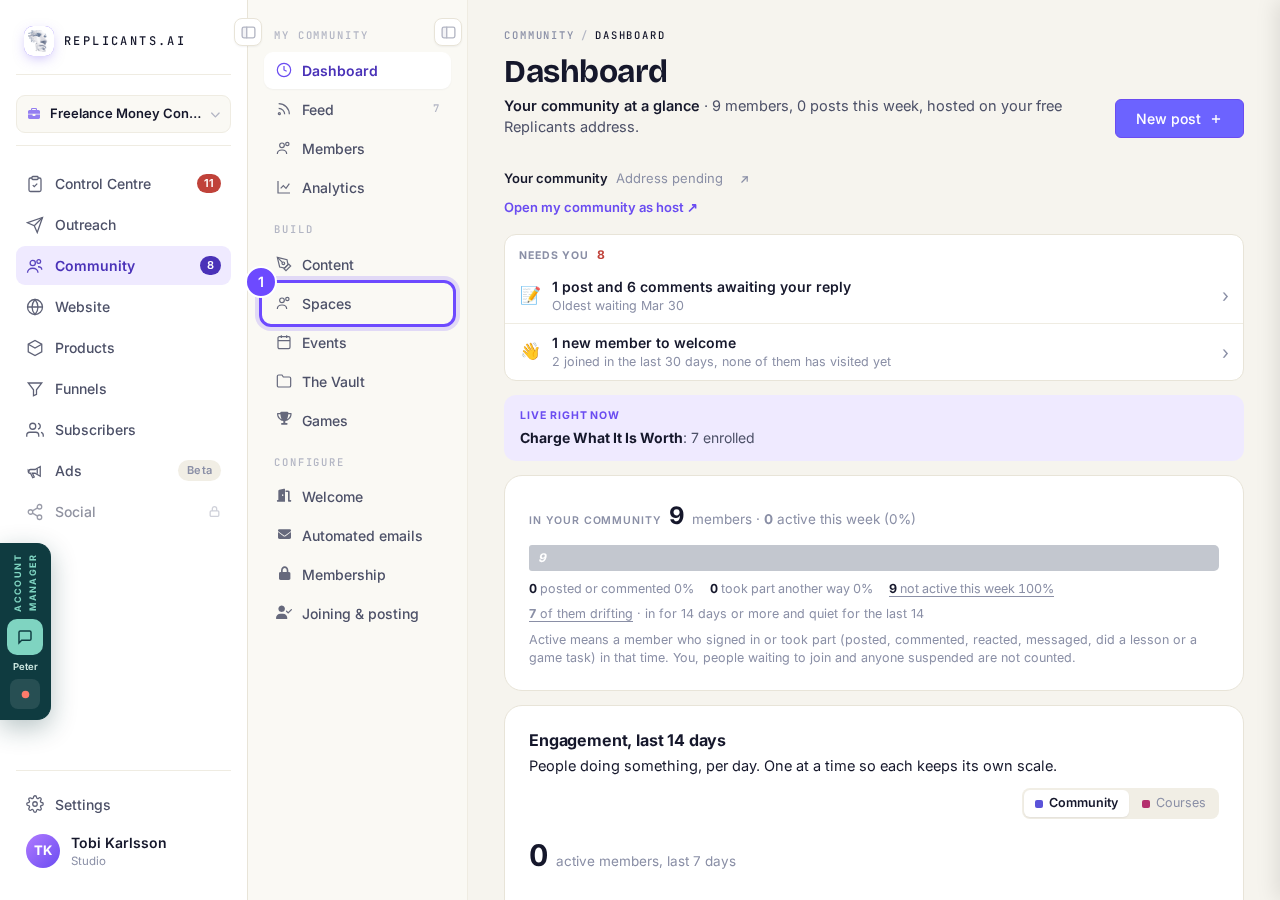Viewport: 1280px width, 900px height.
Task: Expand posts and comments awaiting reply row
Action: point(874,296)
